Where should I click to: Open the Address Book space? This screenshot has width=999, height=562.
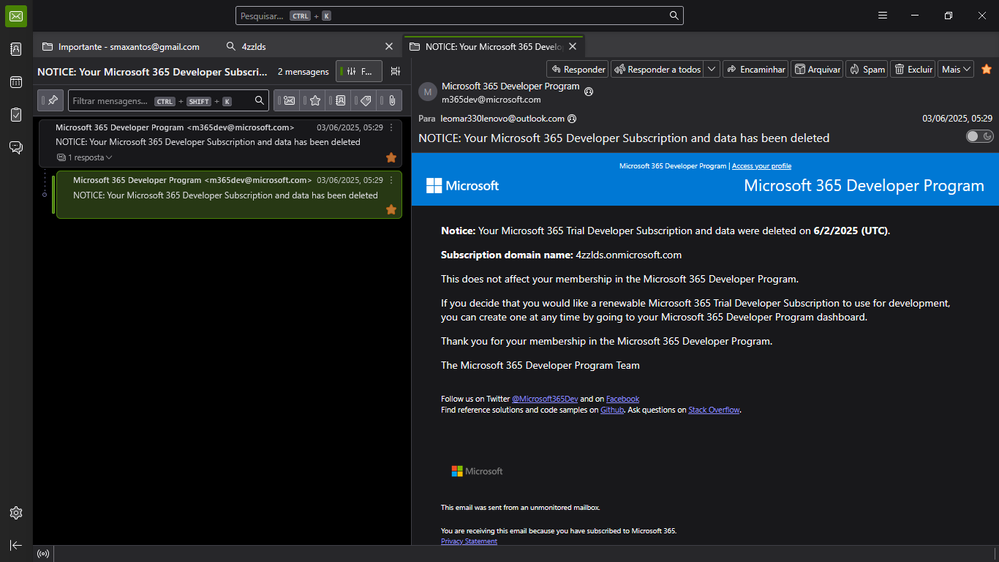pyautogui.click(x=16, y=49)
